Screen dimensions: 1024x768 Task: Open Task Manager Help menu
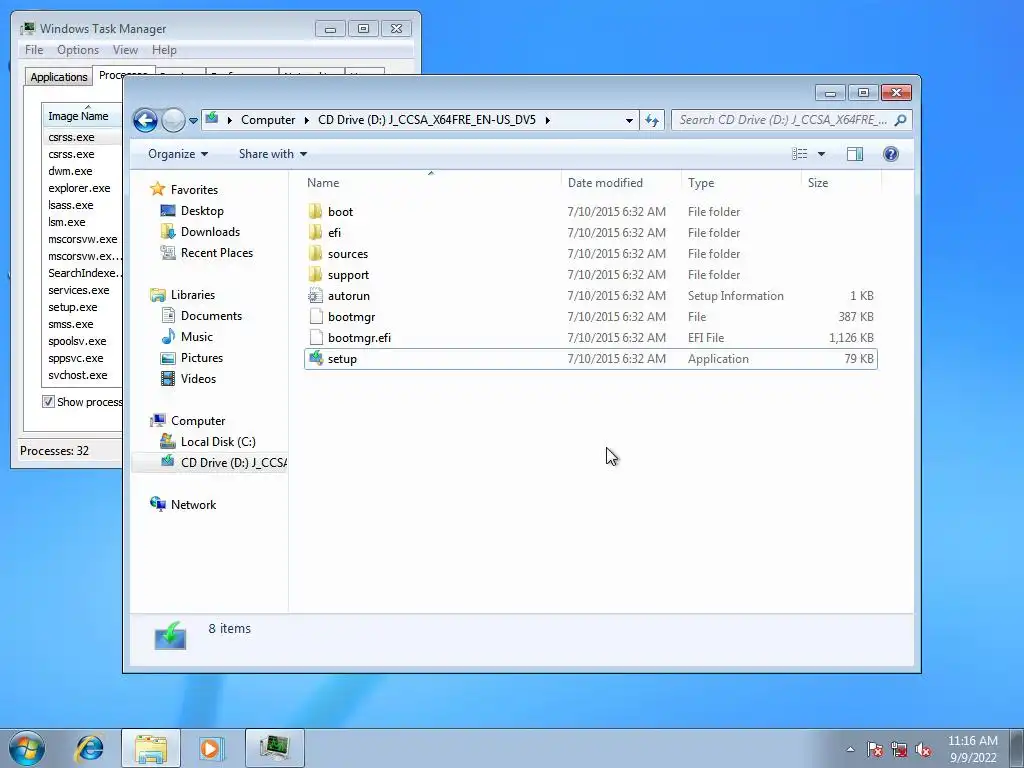[x=164, y=50]
